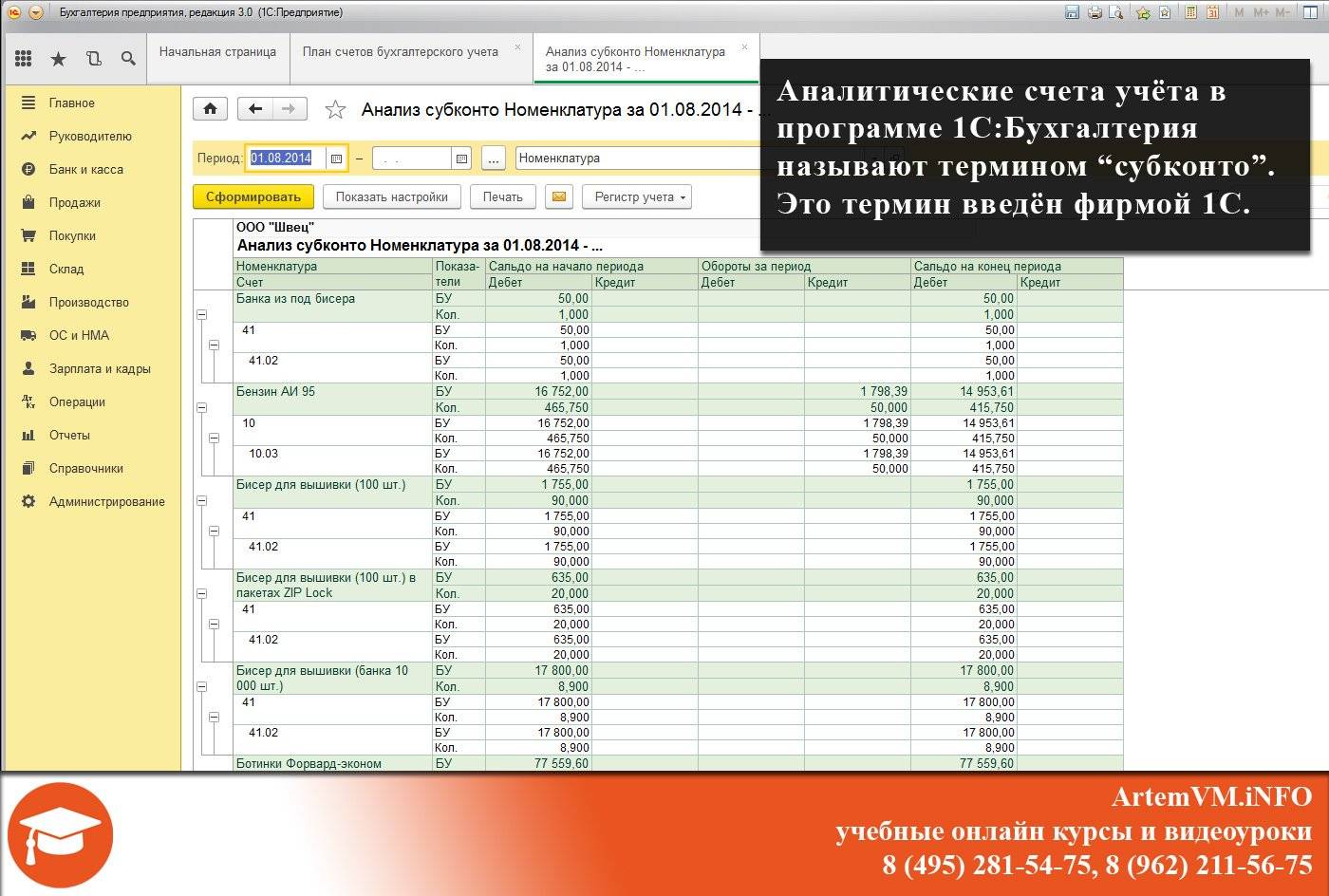Collapse the Бензин АИ 95 group
The width and height of the screenshot is (1329, 896).
click(201, 407)
